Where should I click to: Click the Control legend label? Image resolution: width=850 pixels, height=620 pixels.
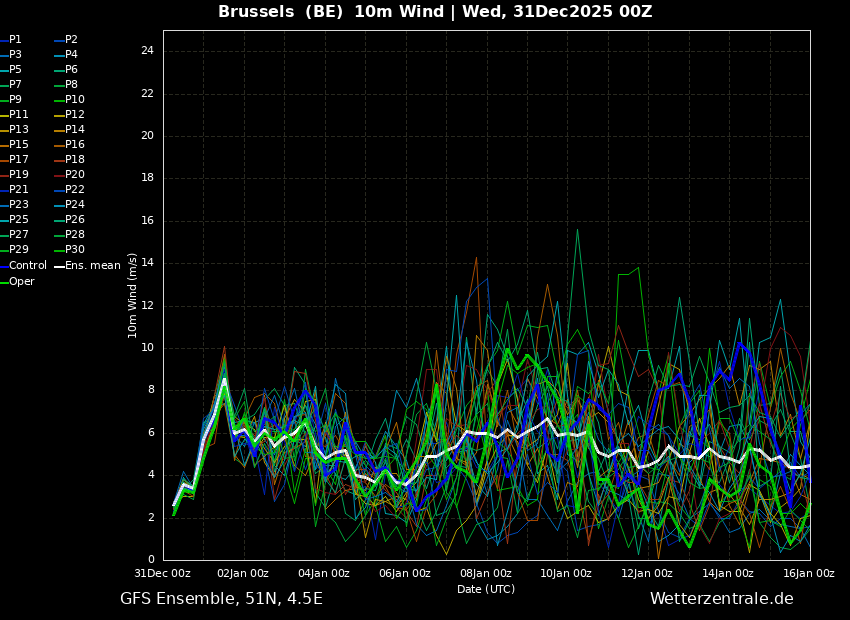(28, 266)
